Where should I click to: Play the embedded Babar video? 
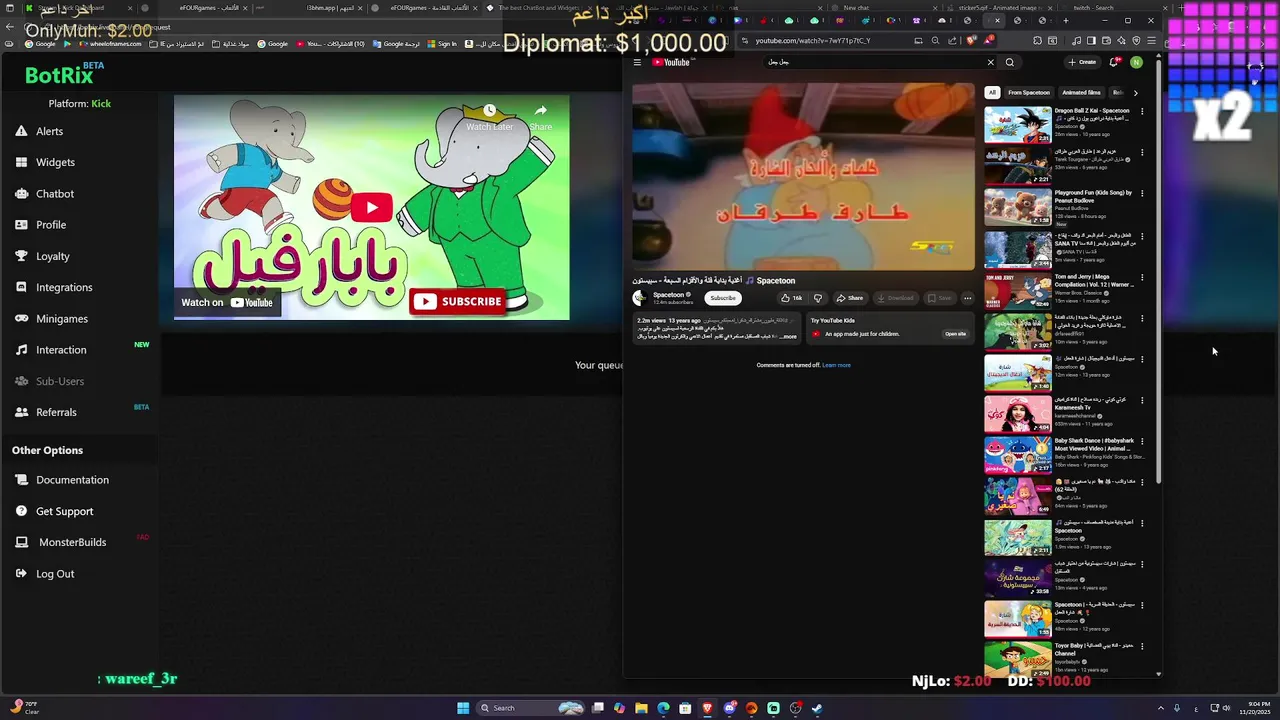(371, 207)
